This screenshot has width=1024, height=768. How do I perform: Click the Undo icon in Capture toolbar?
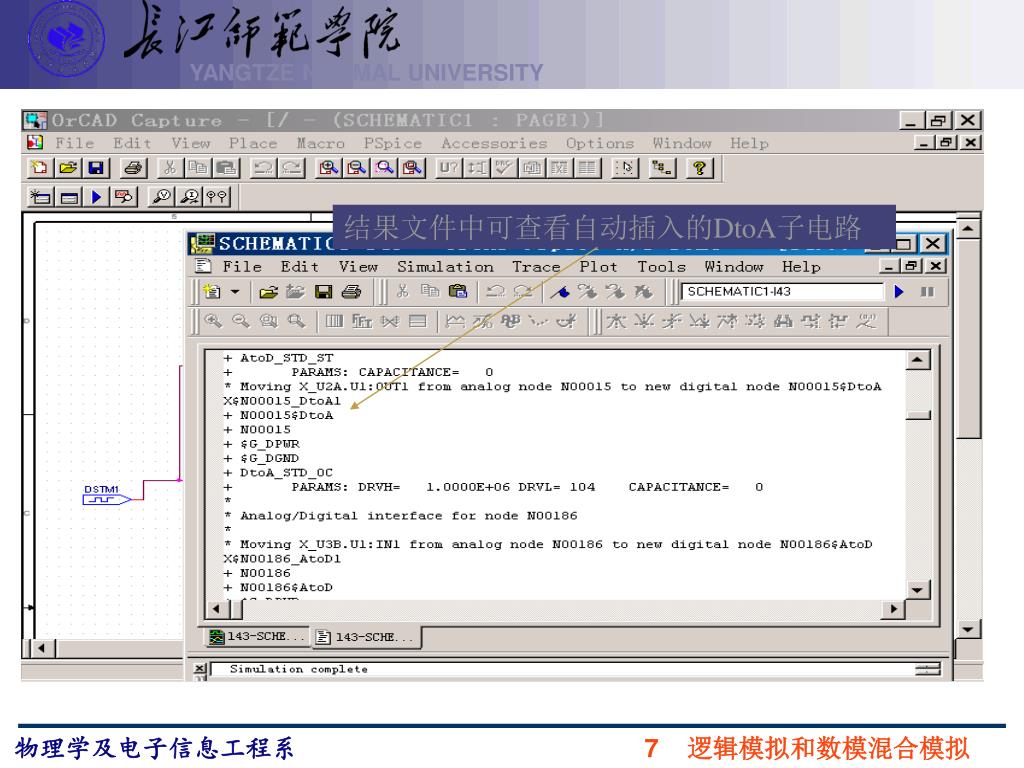tap(263, 168)
